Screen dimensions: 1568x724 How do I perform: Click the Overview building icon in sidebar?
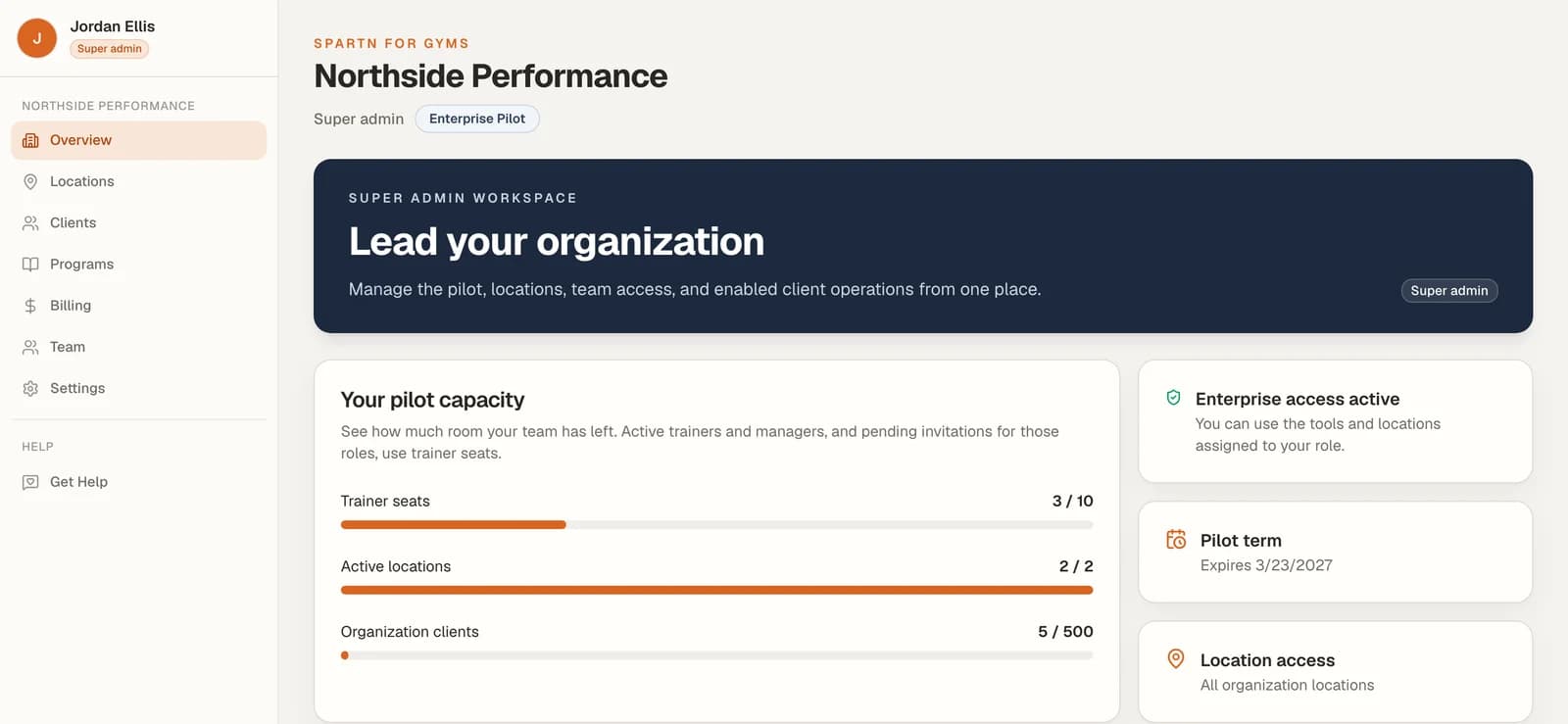30,140
